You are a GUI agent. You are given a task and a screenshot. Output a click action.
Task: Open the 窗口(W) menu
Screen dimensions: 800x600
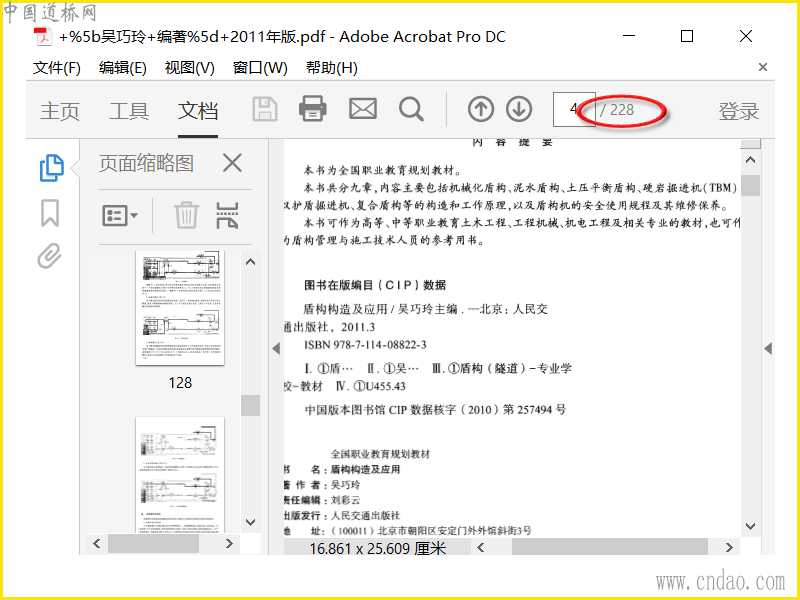click(x=260, y=68)
